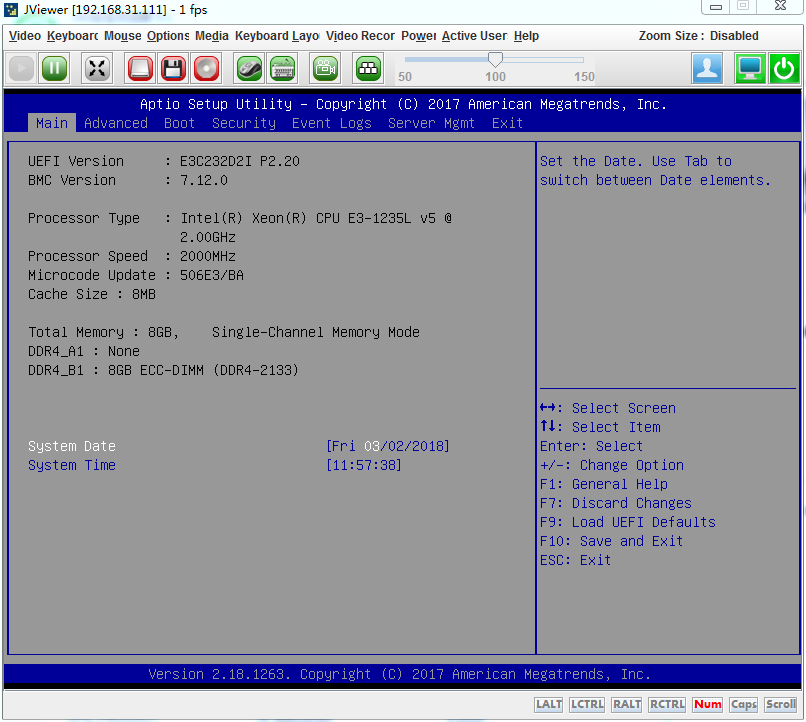The width and height of the screenshot is (806, 722).
Task: Open the soft keyboard icon
Action: click(282, 68)
